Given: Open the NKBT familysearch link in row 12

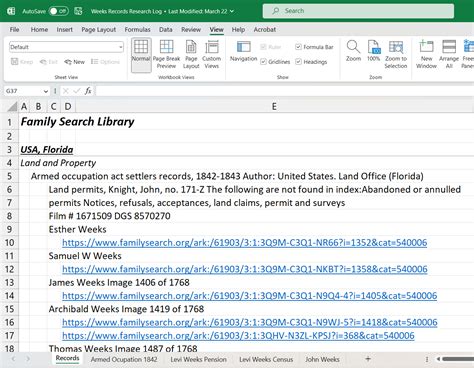Looking at the screenshot, I should point(245,269).
